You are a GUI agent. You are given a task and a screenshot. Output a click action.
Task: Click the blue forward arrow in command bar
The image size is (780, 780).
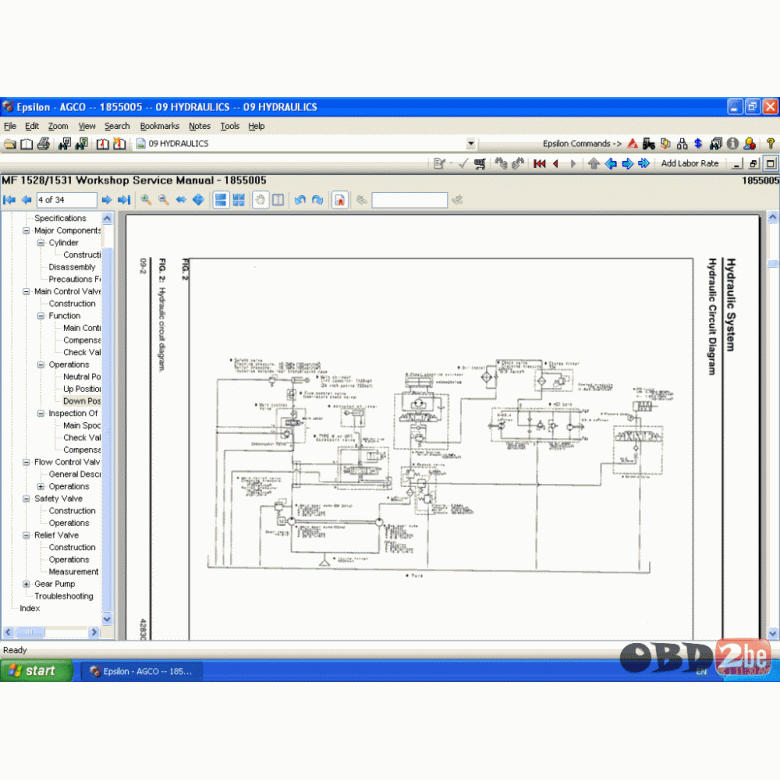(x=627, y=163)
